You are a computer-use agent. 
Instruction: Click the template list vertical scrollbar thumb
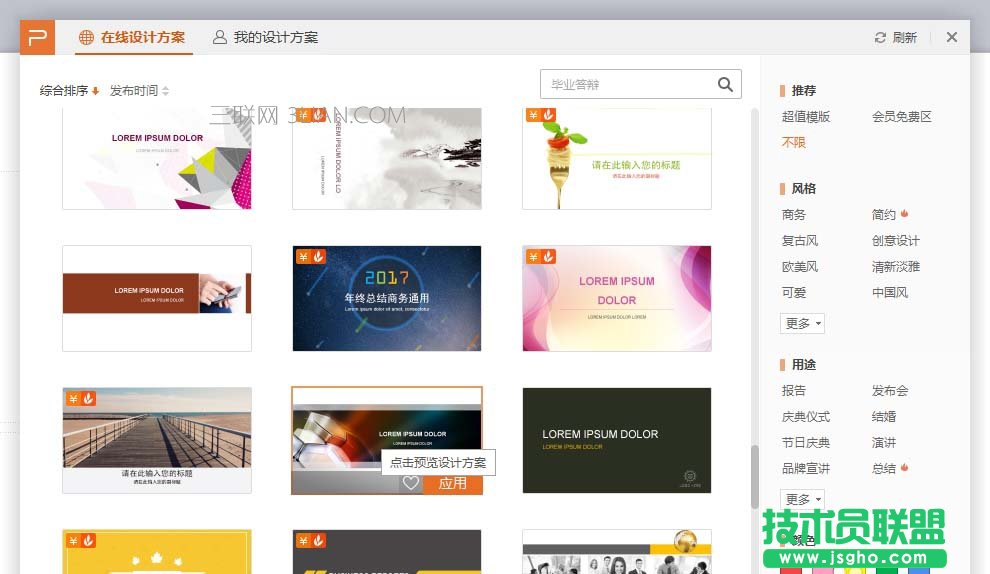(x=754, y=477)
